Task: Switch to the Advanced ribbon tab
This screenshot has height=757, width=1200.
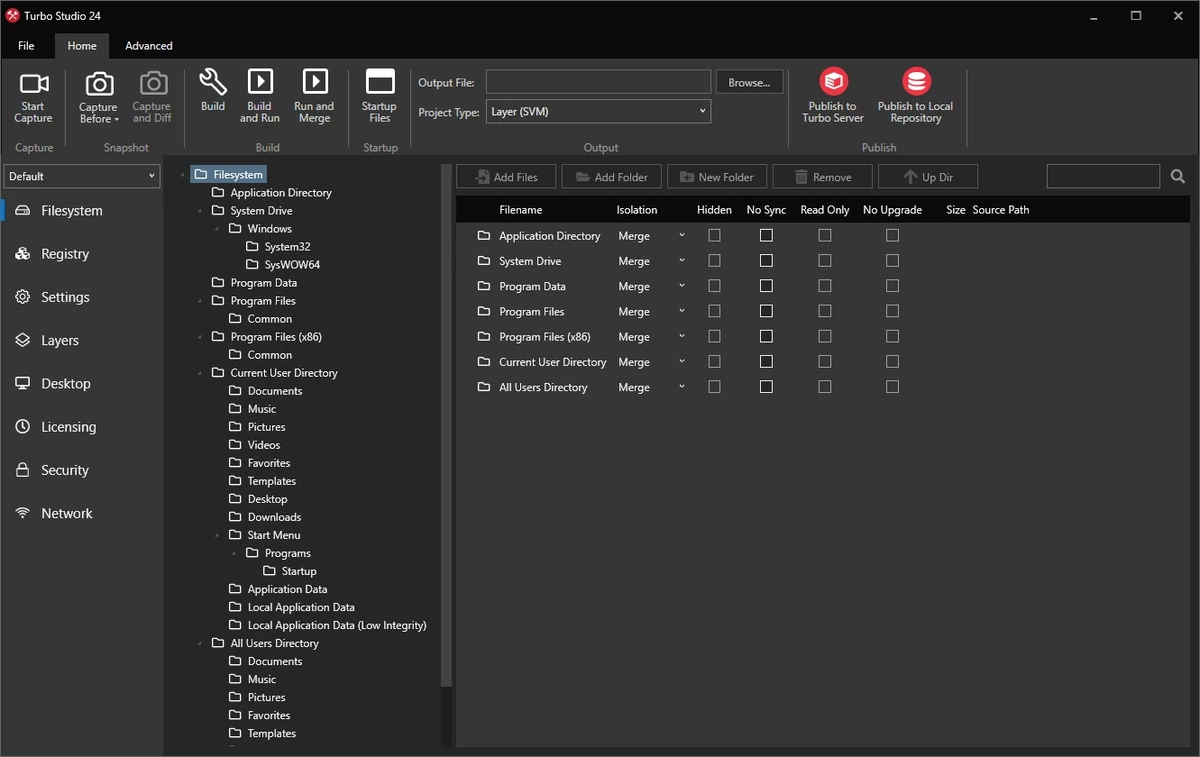Action: point(149,46)
